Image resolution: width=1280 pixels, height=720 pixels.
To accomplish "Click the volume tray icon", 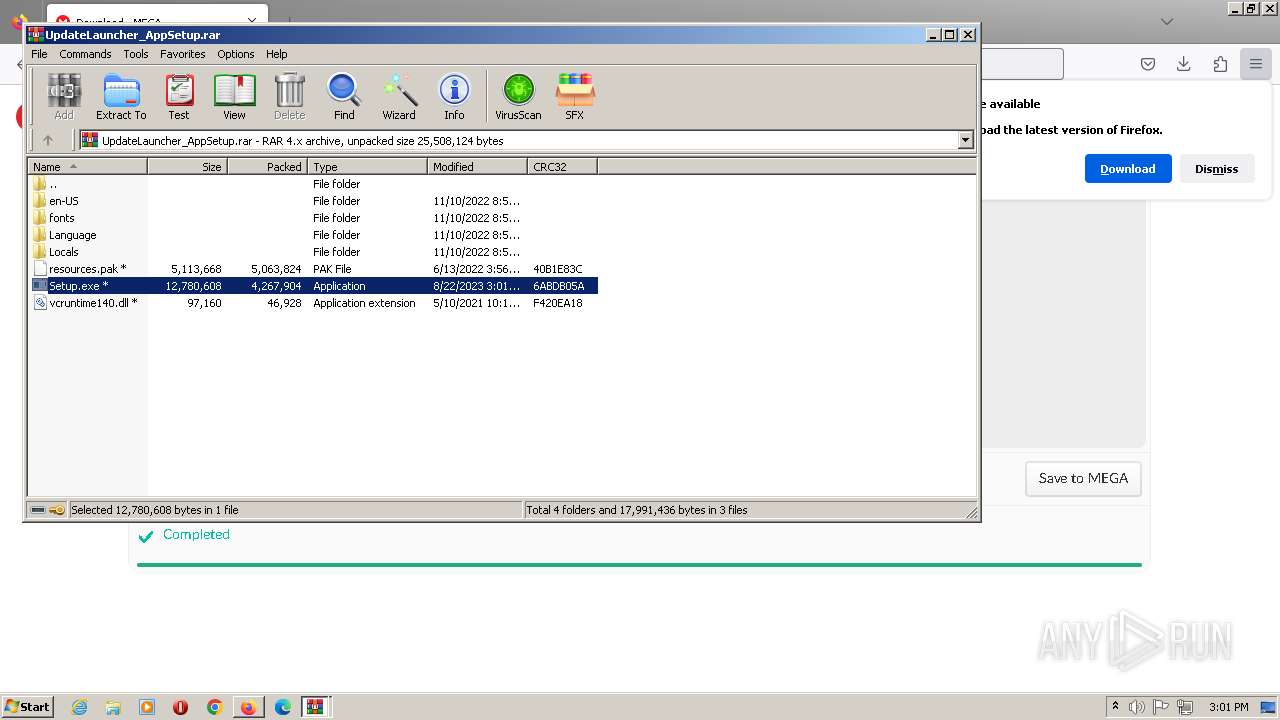I will 1137,707.
